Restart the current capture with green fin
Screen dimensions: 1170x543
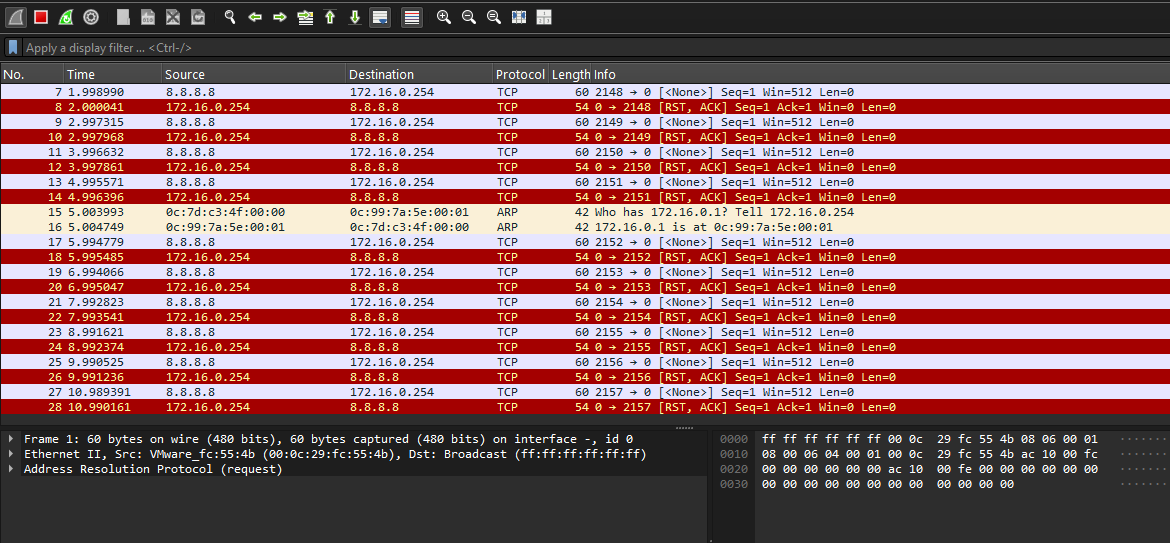(66, 17)
